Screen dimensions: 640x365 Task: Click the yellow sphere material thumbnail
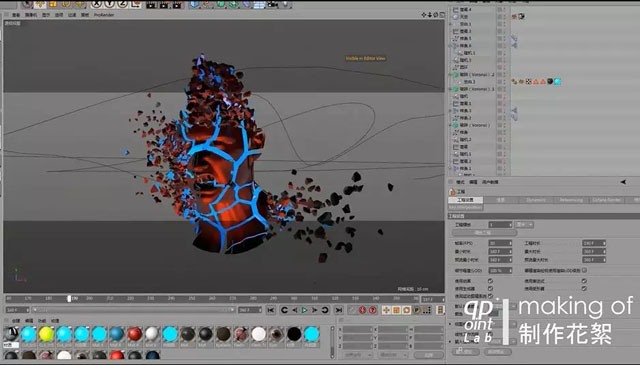pyautogui.click(x=46, y=334)
